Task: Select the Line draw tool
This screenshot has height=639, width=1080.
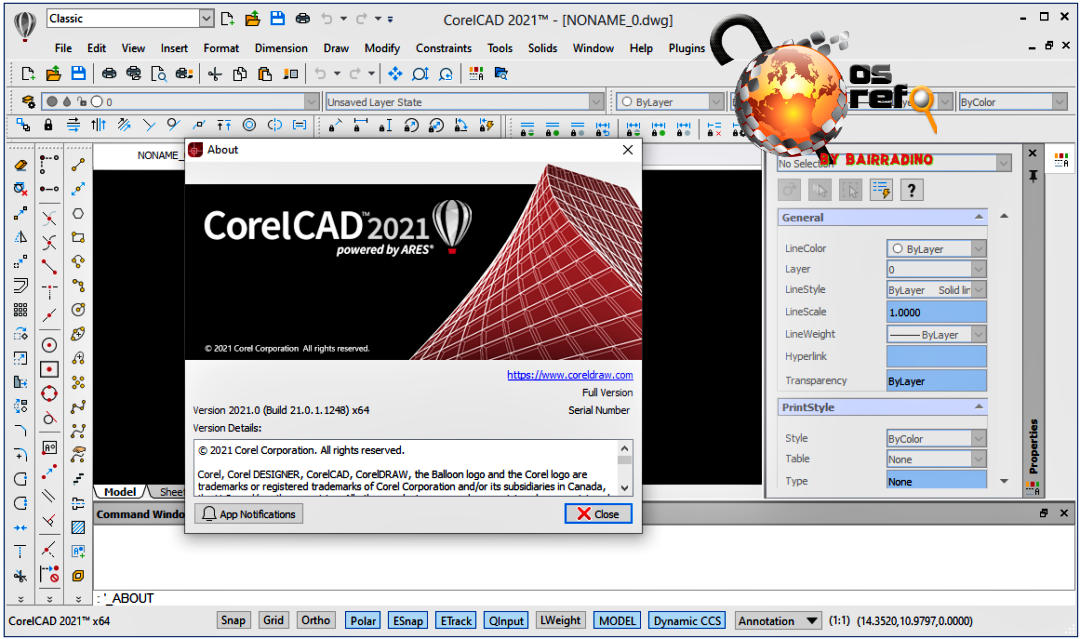Action: (78, 165)
